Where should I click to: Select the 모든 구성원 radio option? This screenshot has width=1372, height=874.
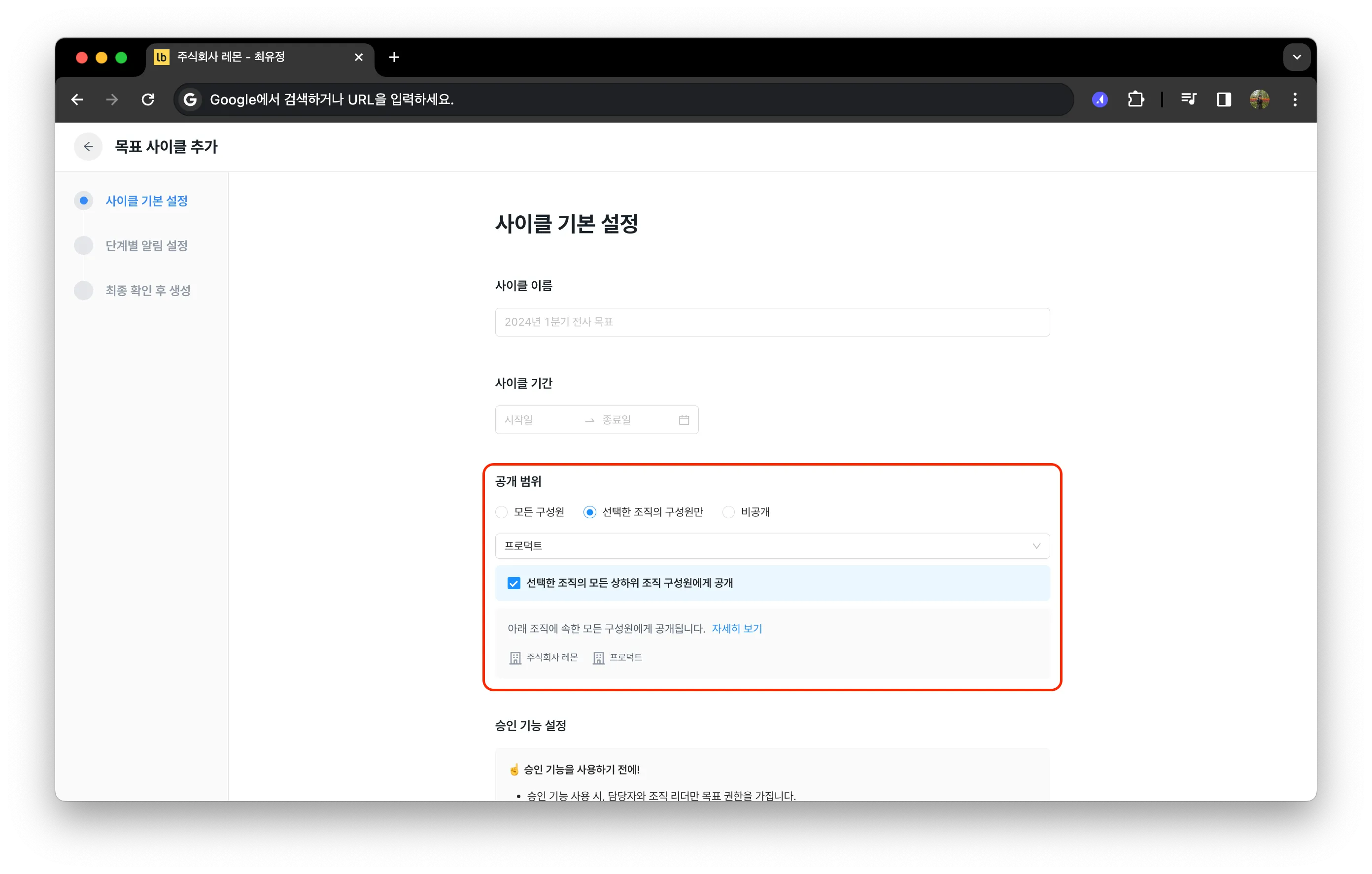click(x=501, y=512)
